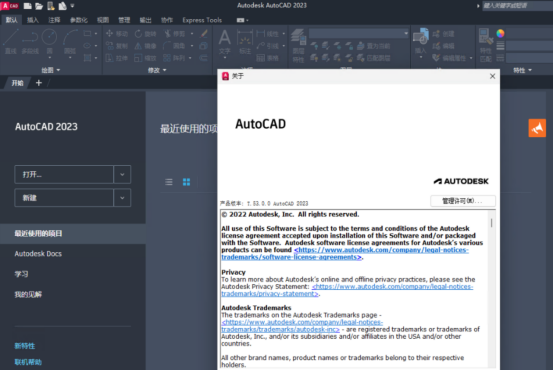
Task: Activate the Stretch (拉伸) command
Action: 117,58
